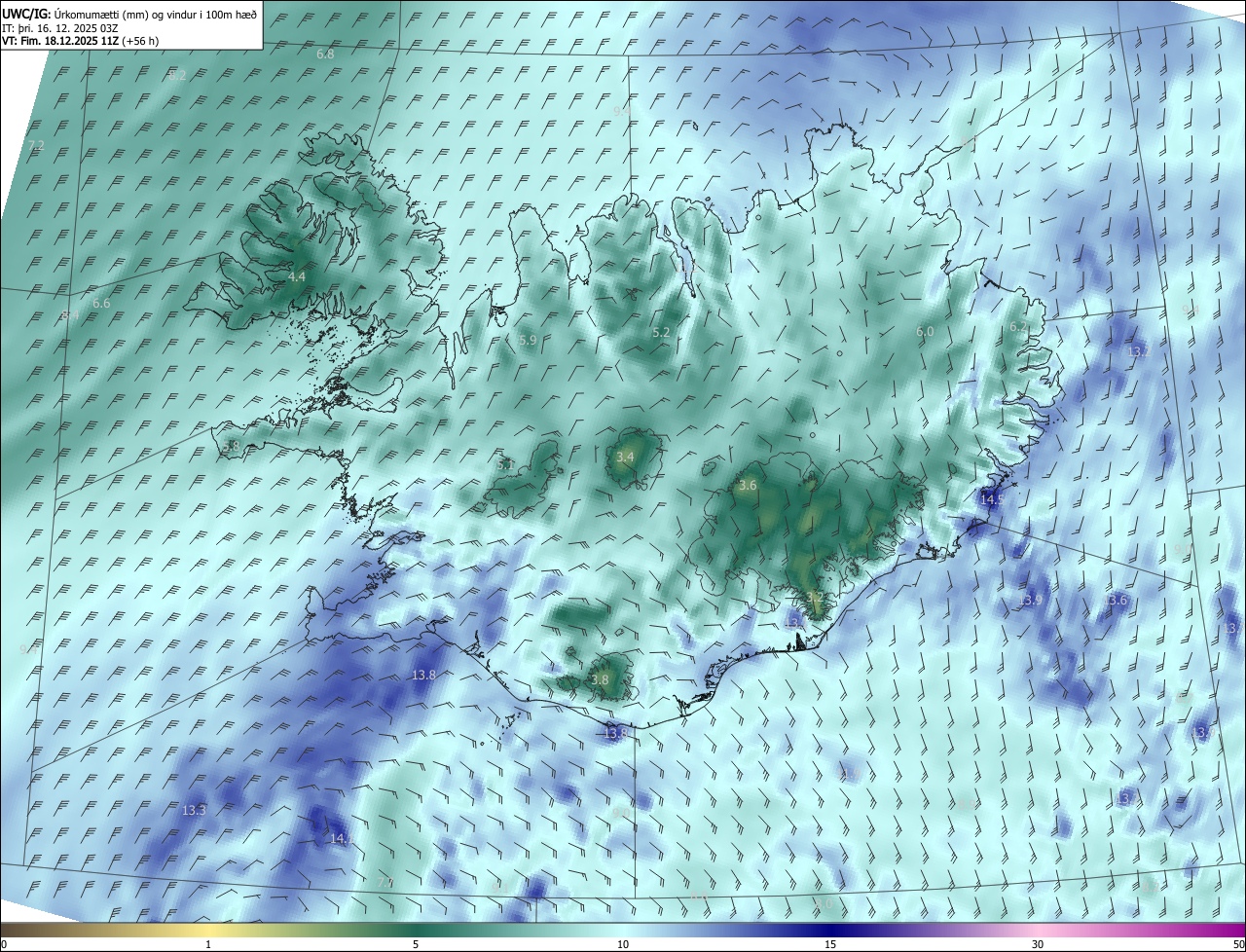Click the 5.1 value over Langjökull
The height and width of the screenshot is (952, 1246).
point(505,465)
